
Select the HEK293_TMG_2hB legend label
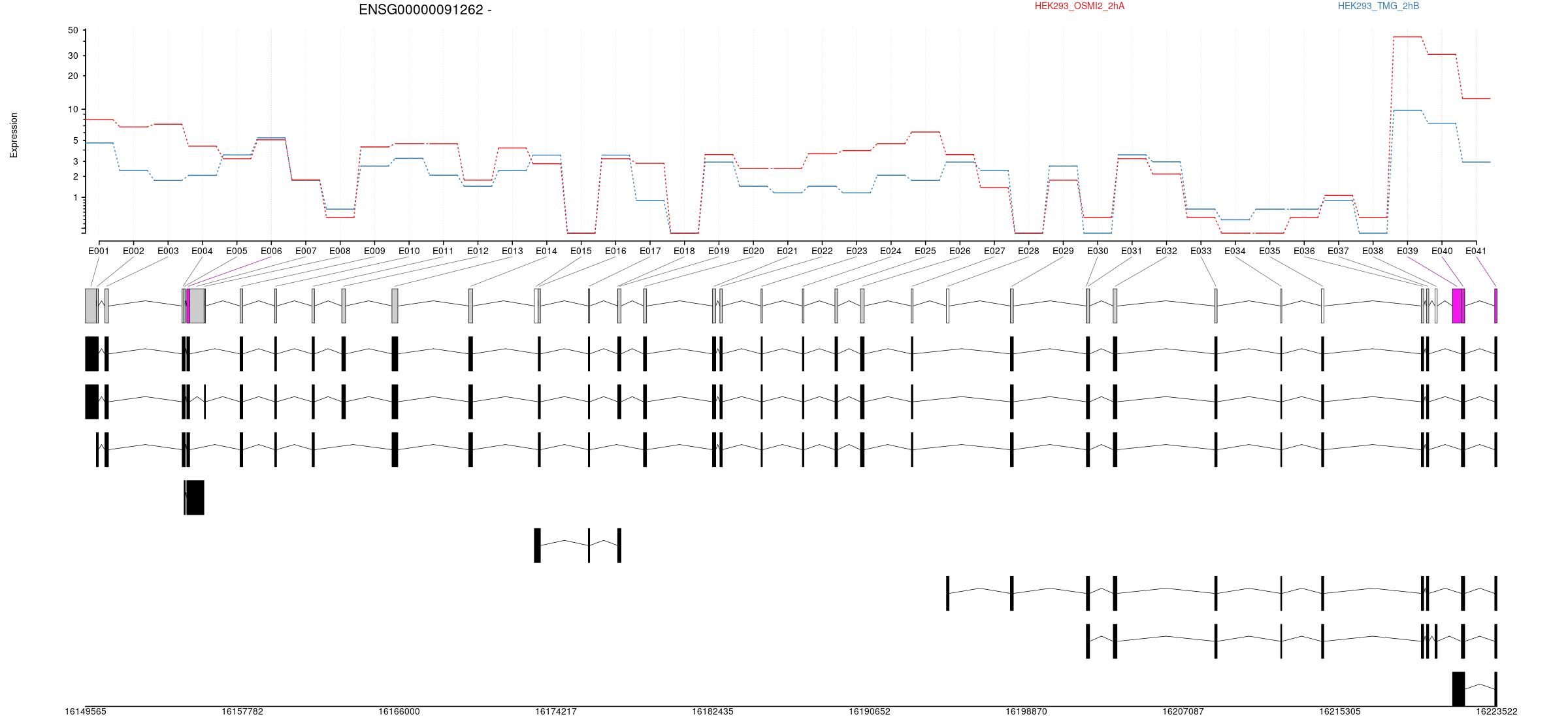[1378, 6]
